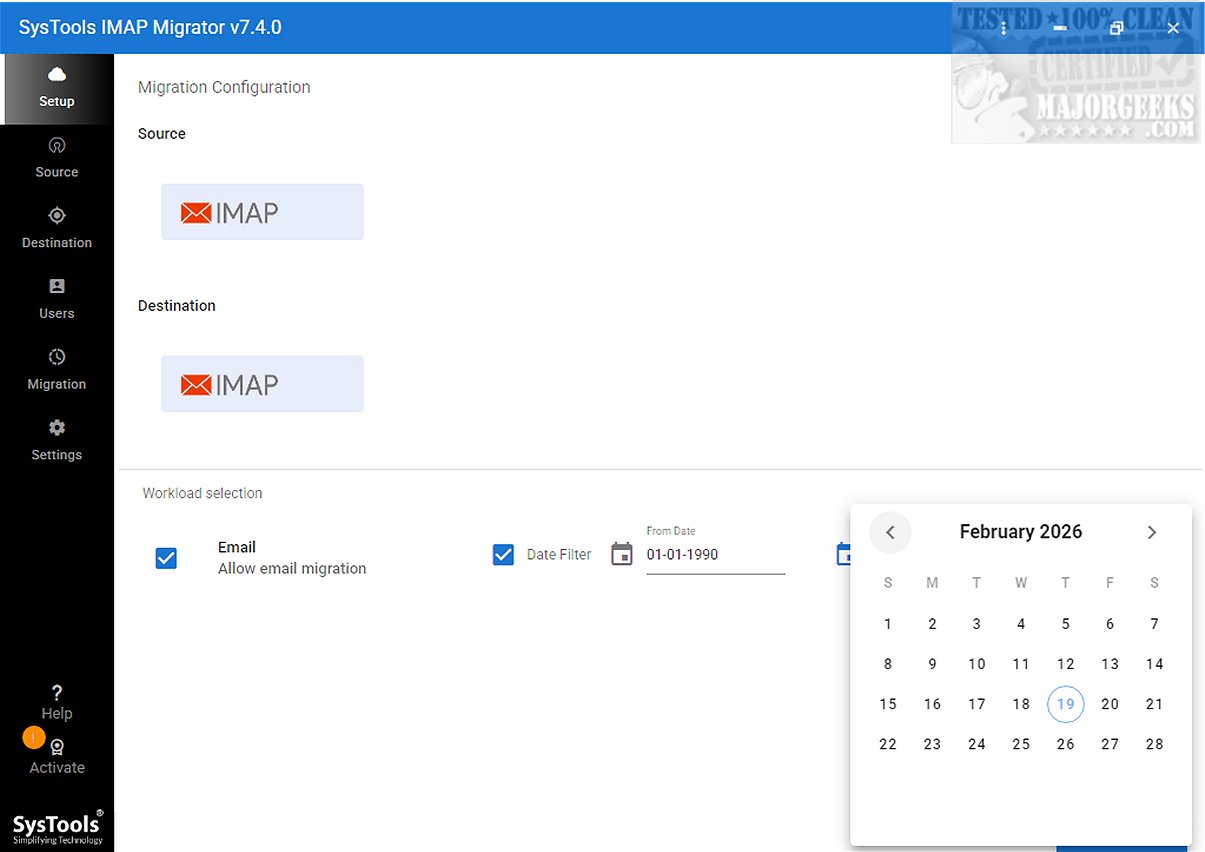
Task: Select highlighted today date 19
Action: [1066, 704]
